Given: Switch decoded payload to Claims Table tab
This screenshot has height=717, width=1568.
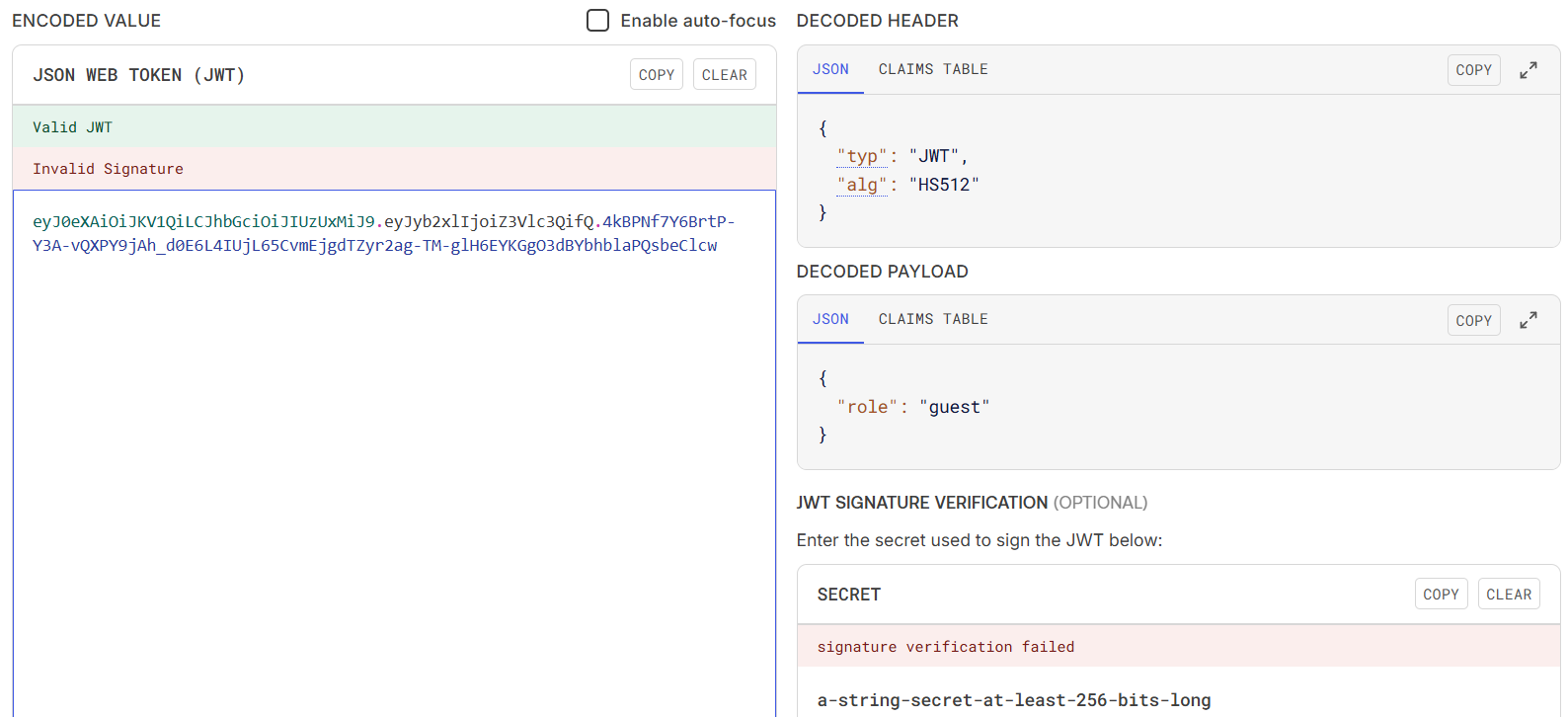Looking at the screenshot, I should [x=932, y=319].
